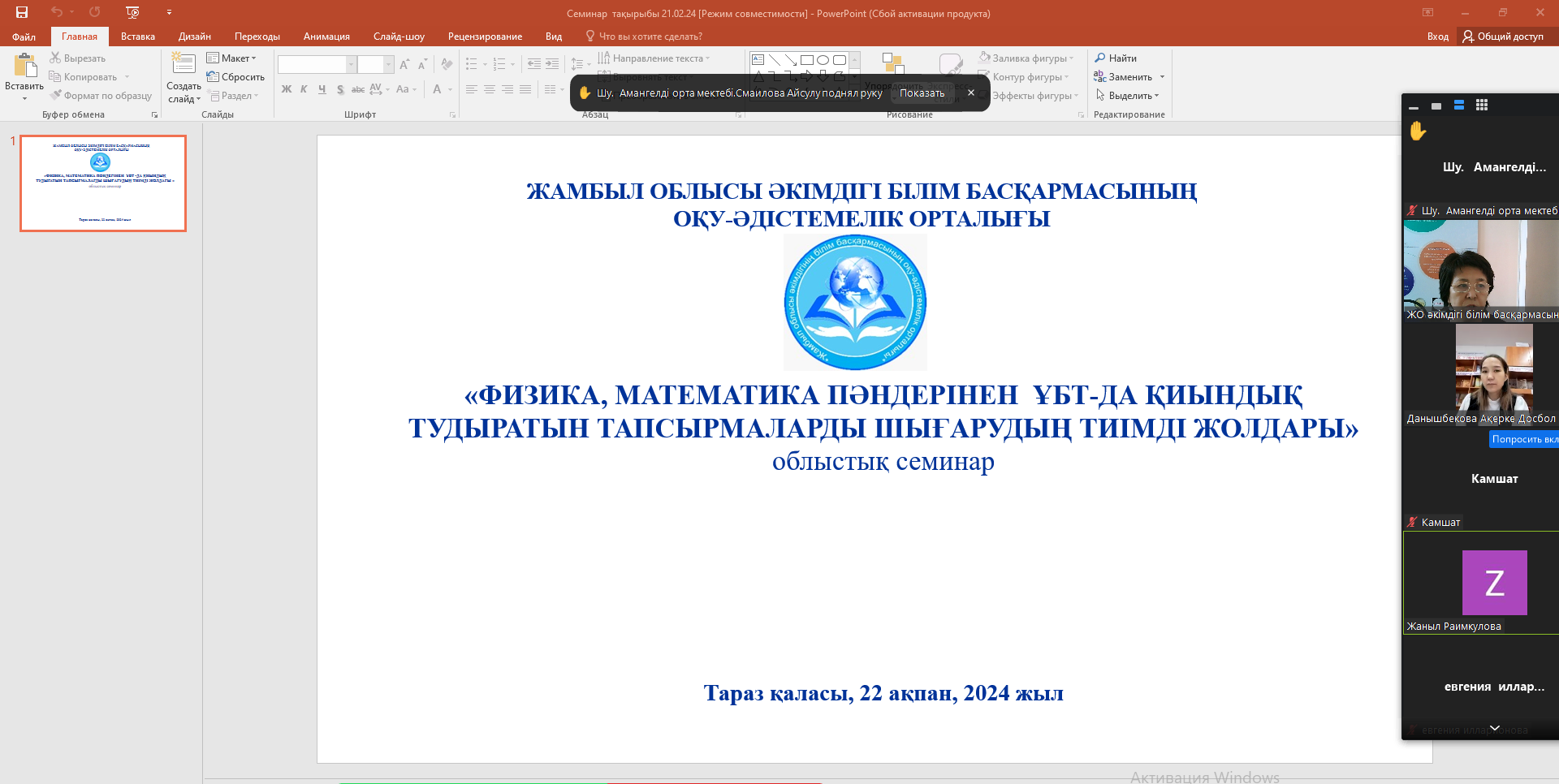Open the Файл menu
This screenshot has height=784, width=1559.
click(24, 37)
